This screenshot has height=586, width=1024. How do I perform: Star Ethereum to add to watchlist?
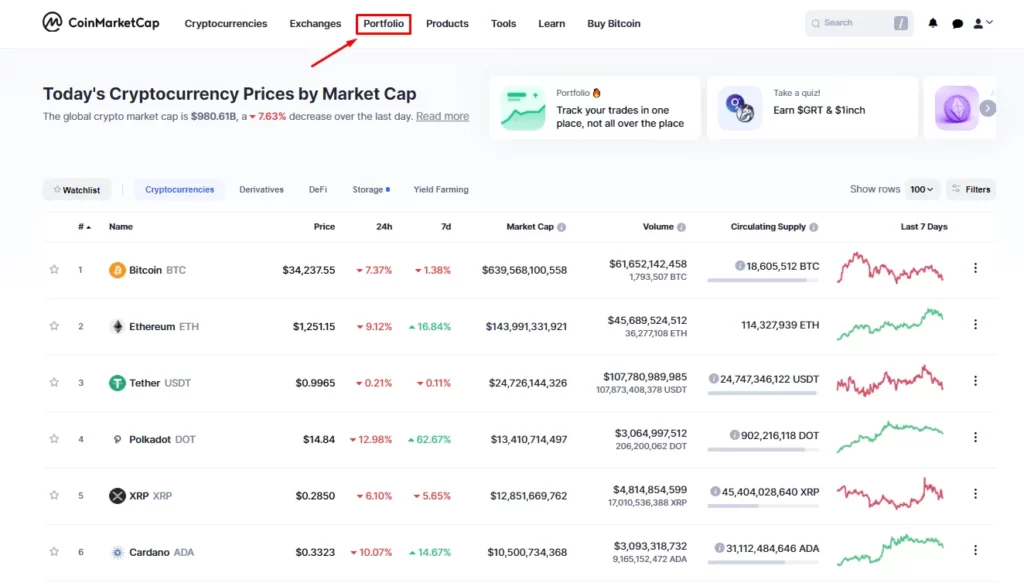point(54,326)
